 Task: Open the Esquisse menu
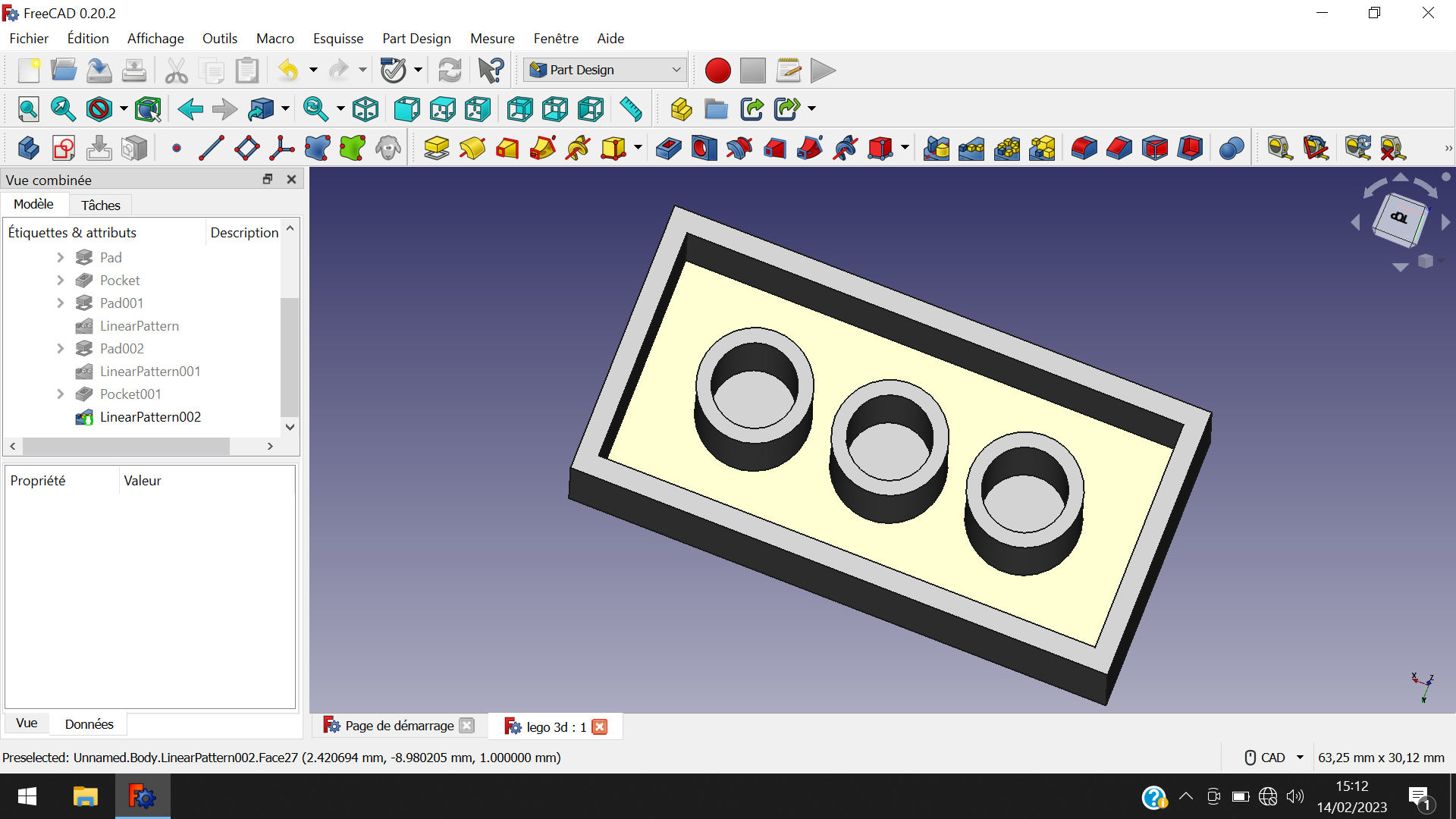point(338,39)
